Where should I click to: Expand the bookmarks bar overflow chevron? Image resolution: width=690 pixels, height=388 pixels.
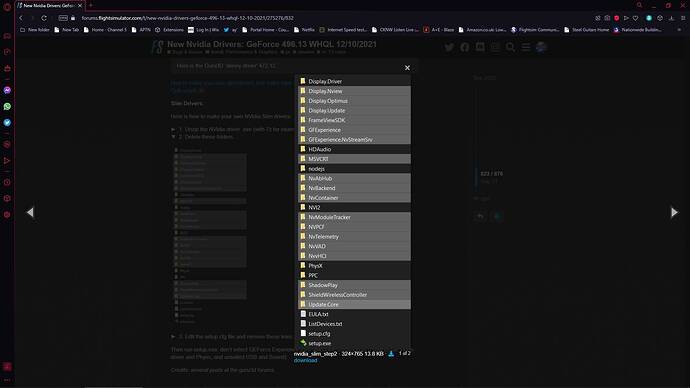coord(679,30)
